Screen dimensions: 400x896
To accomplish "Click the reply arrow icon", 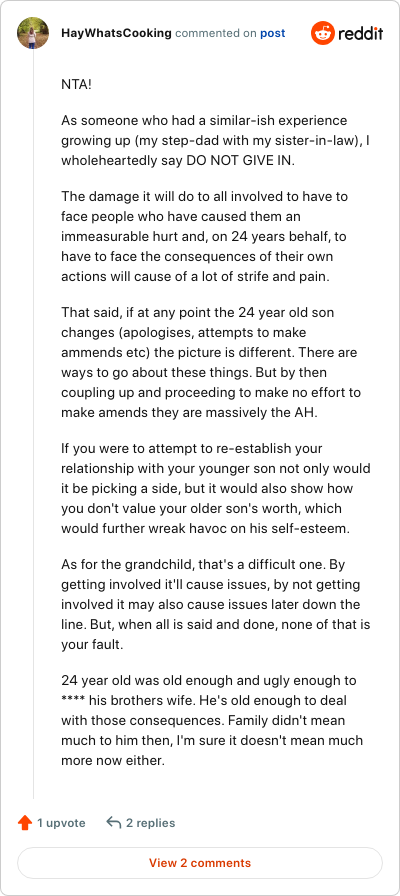I will click(x=114, y=823).
